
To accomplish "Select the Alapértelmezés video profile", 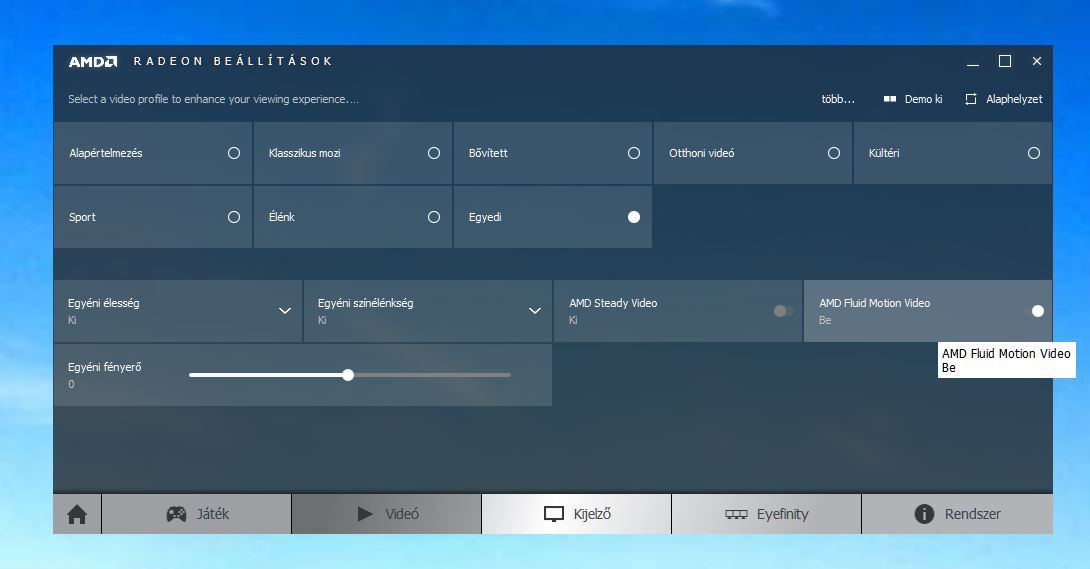I will [x=153, y=153].
